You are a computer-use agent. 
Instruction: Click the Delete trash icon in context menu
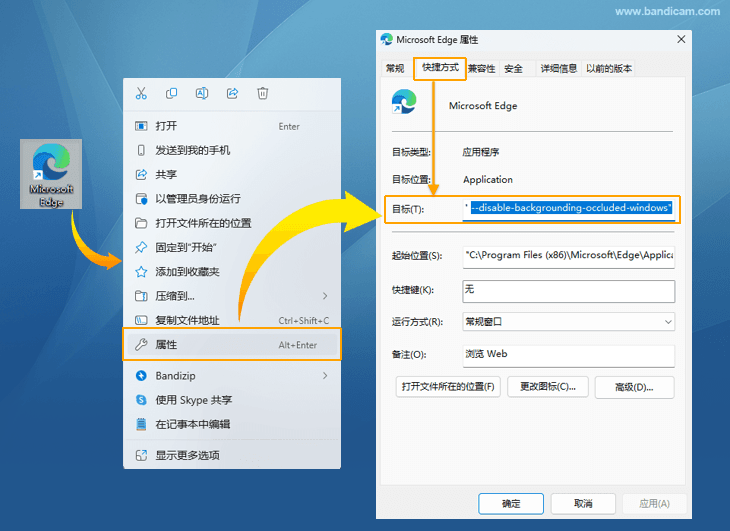[263, 94]
